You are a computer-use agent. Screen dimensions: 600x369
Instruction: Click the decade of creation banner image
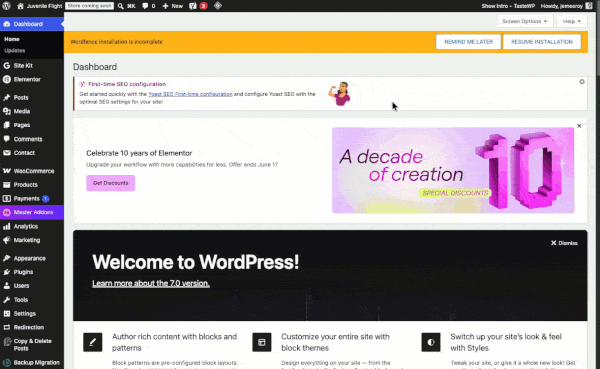click(x=453, y=170)
